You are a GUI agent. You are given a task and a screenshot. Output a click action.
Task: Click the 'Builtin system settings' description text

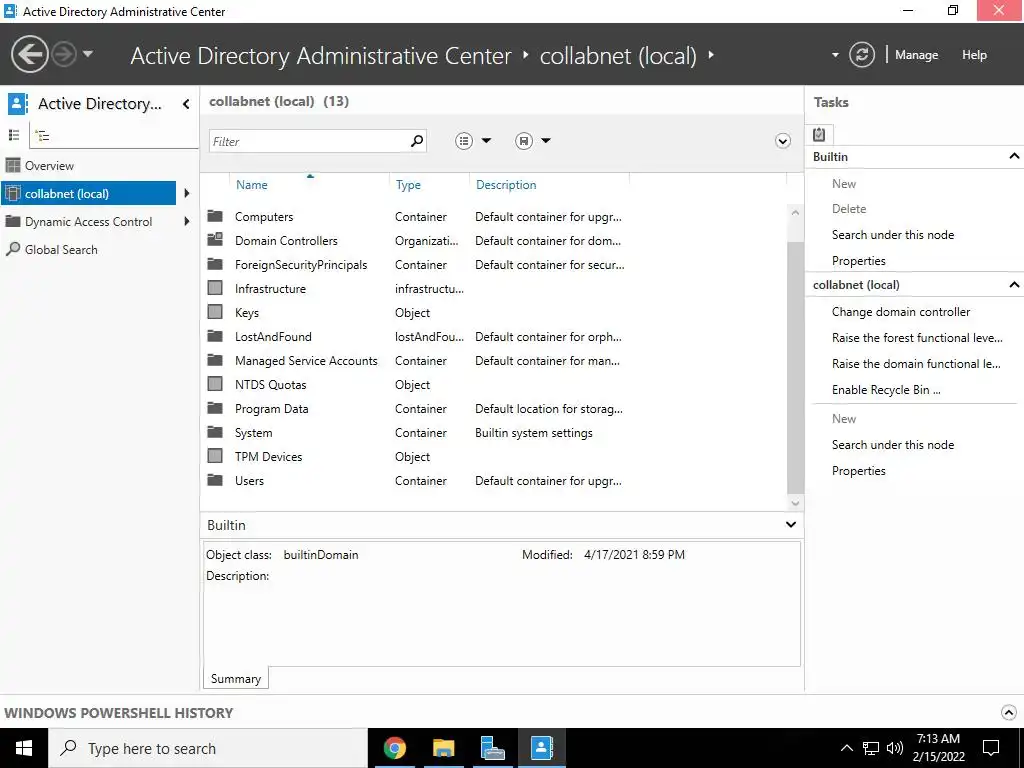click(x=534, y=433)
